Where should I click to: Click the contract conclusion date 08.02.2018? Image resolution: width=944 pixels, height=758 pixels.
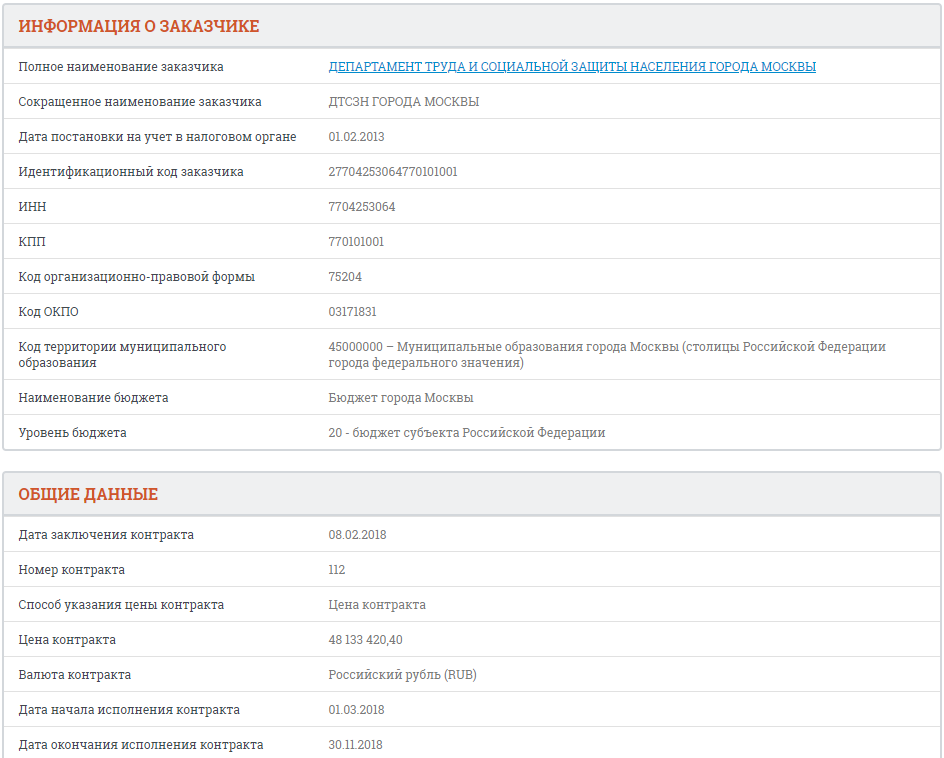pyautogui.click(x=357, y=535)
